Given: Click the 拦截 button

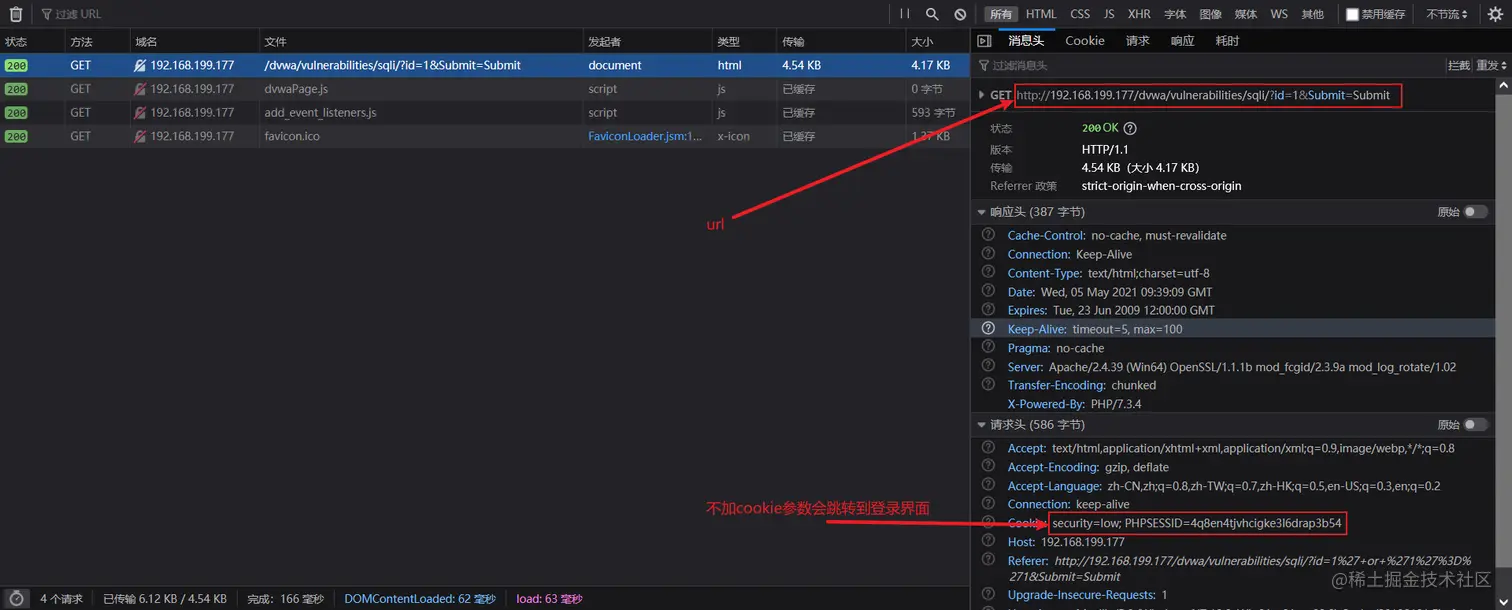Looking at the screenshot, I should (x=1459, y=65).
